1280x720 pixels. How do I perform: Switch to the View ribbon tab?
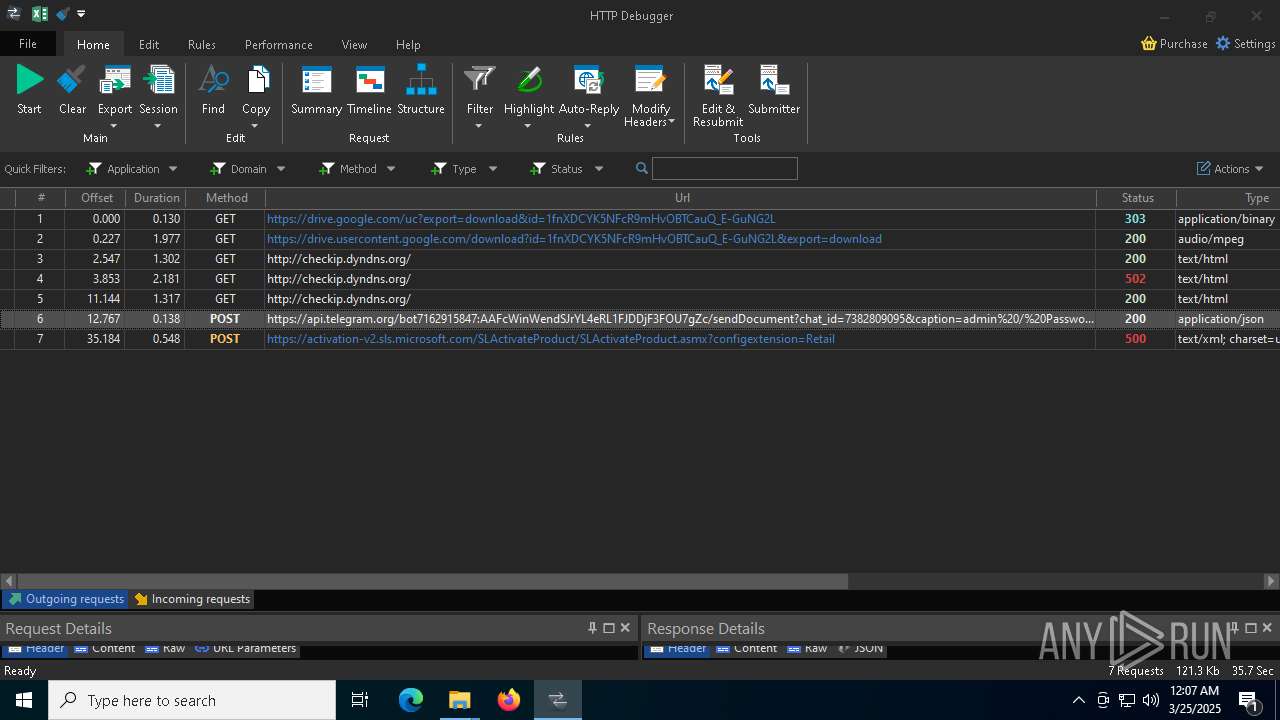click(354, 44)
